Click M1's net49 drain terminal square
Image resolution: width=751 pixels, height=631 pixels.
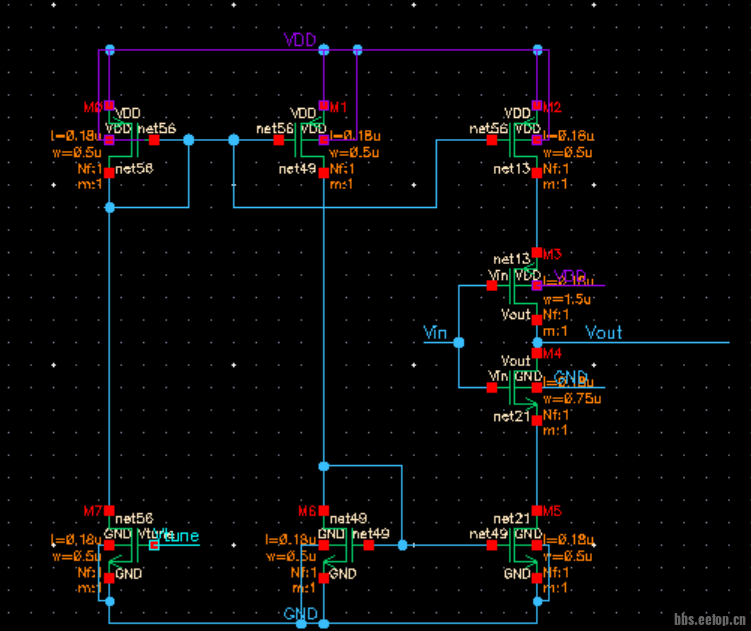tap(324, 173)
